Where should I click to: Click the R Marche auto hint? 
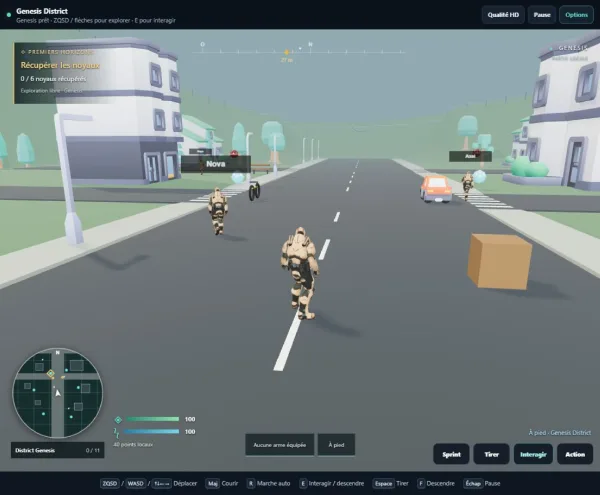tap(268, 484)
